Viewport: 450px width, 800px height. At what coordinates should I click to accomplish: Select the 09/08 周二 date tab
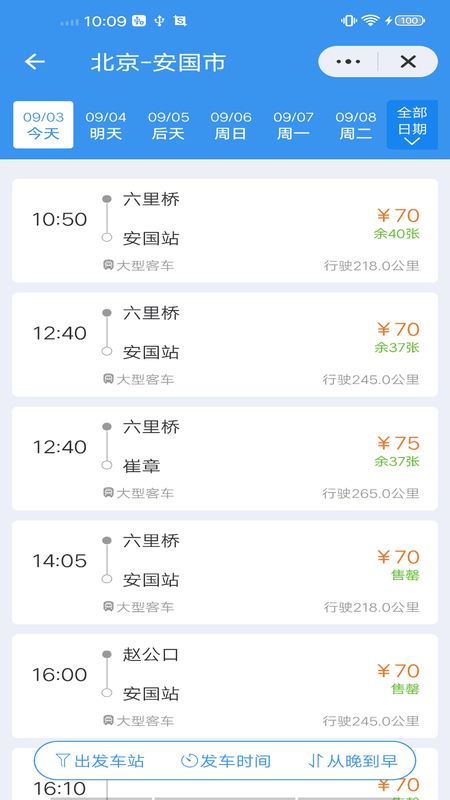point(356,125)
